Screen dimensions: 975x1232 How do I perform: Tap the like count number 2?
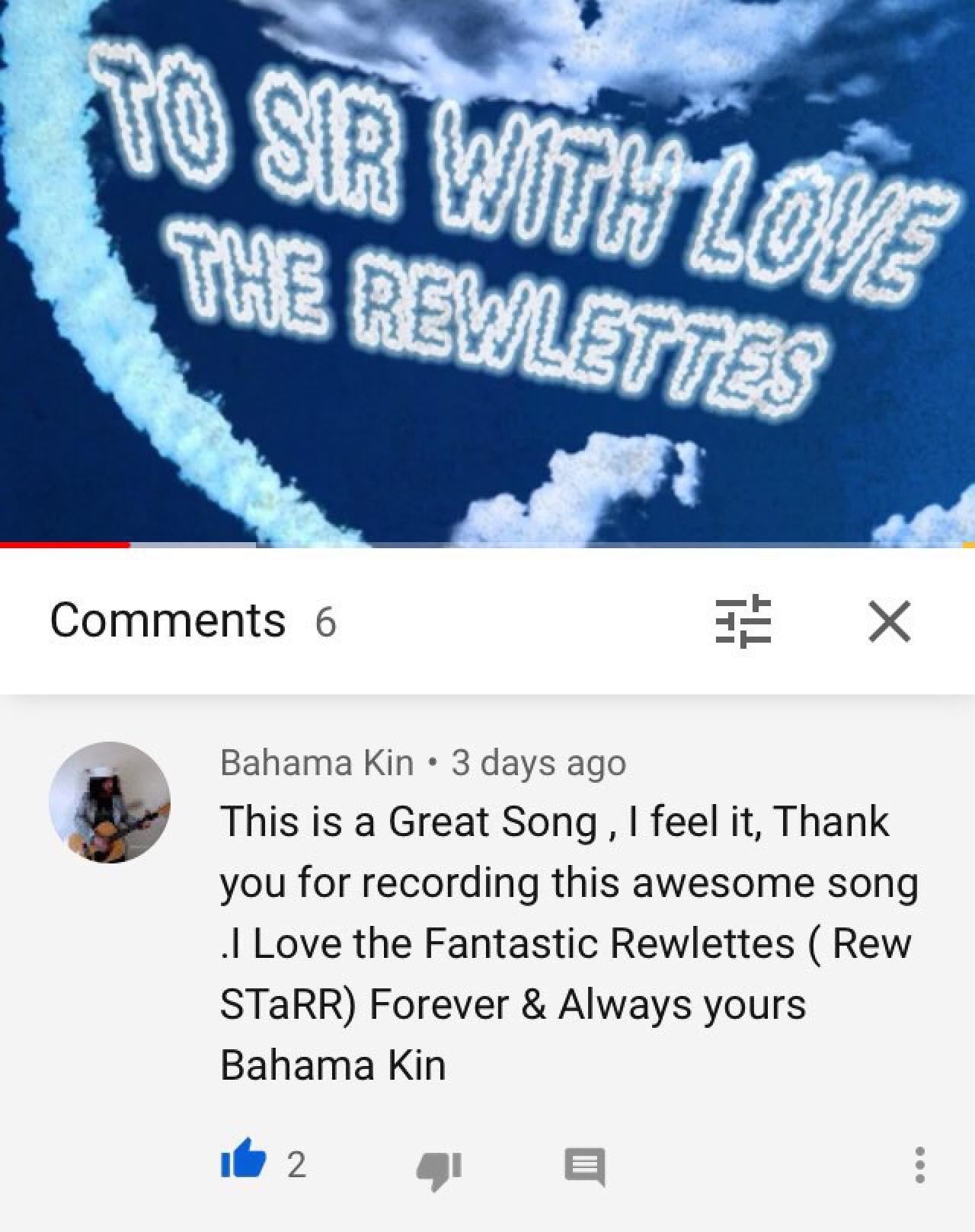point(296,1164)
